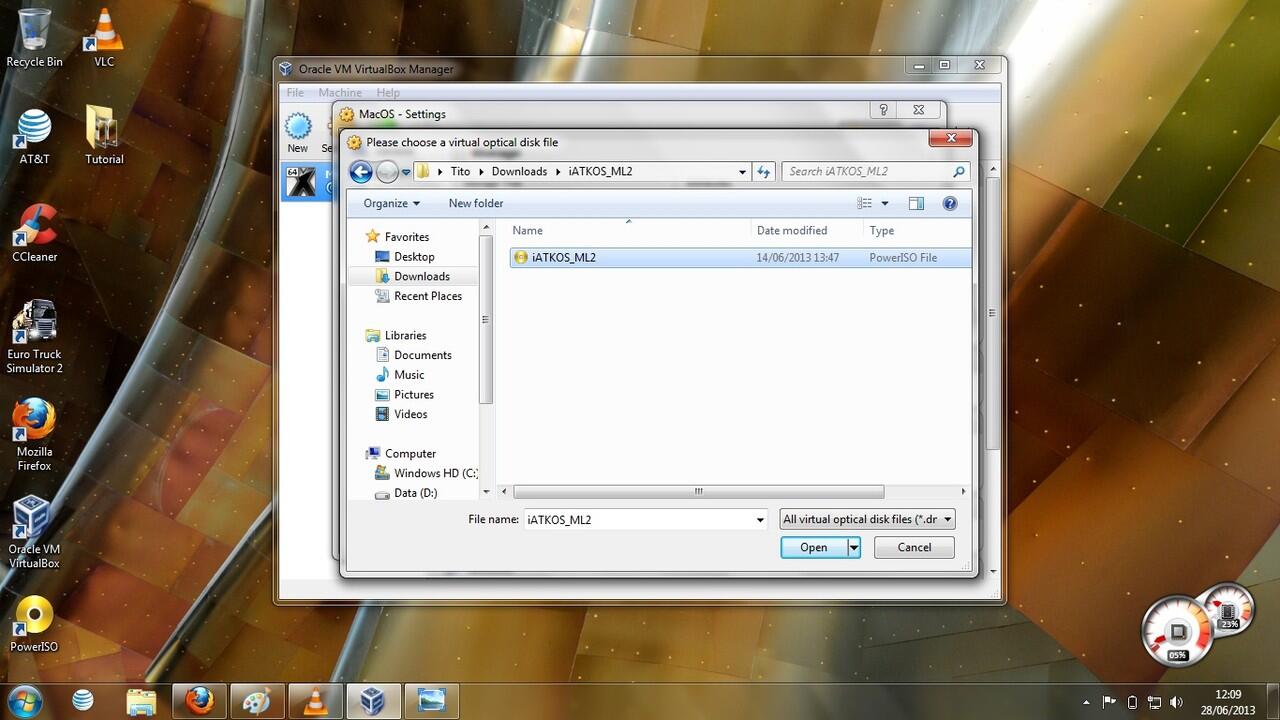
Task: Expand the address bar history dropdown
Action: point(742,172)
